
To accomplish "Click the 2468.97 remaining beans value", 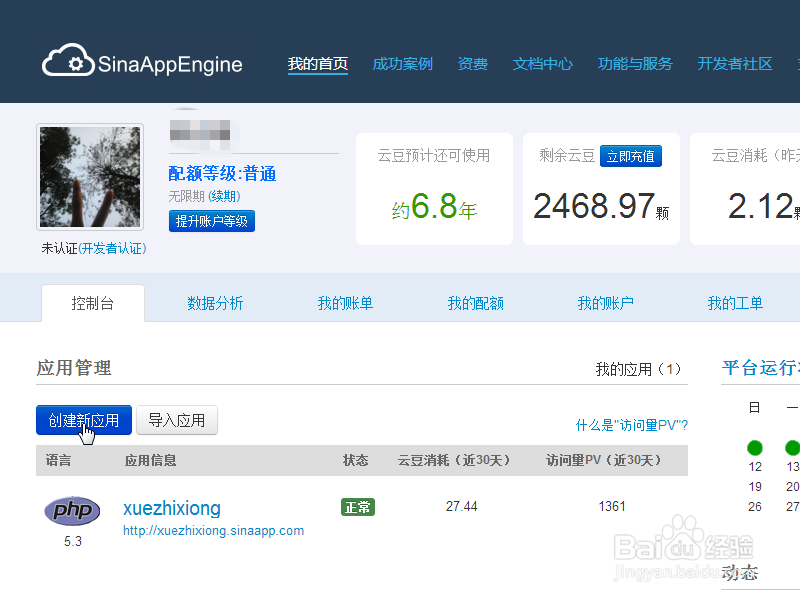I will click(594, 207).
